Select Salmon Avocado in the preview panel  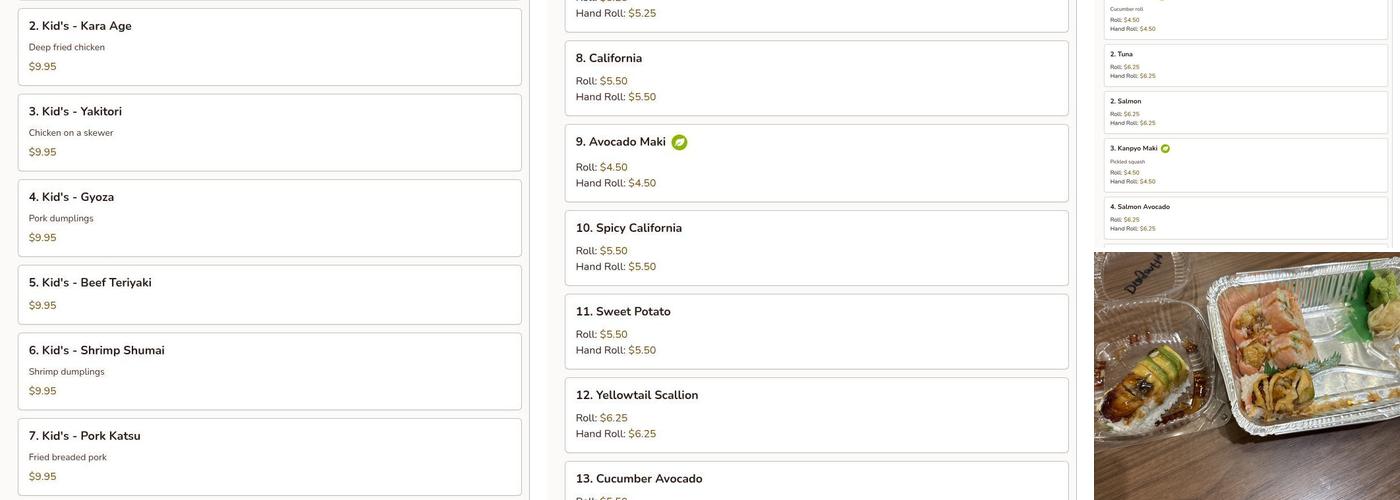[x=1245, y=217]
